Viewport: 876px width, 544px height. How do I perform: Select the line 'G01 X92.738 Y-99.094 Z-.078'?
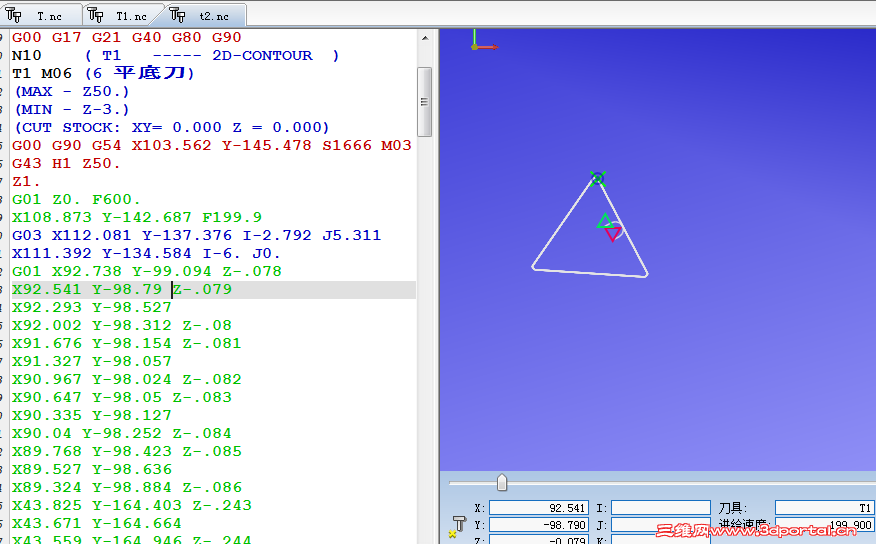147,271
